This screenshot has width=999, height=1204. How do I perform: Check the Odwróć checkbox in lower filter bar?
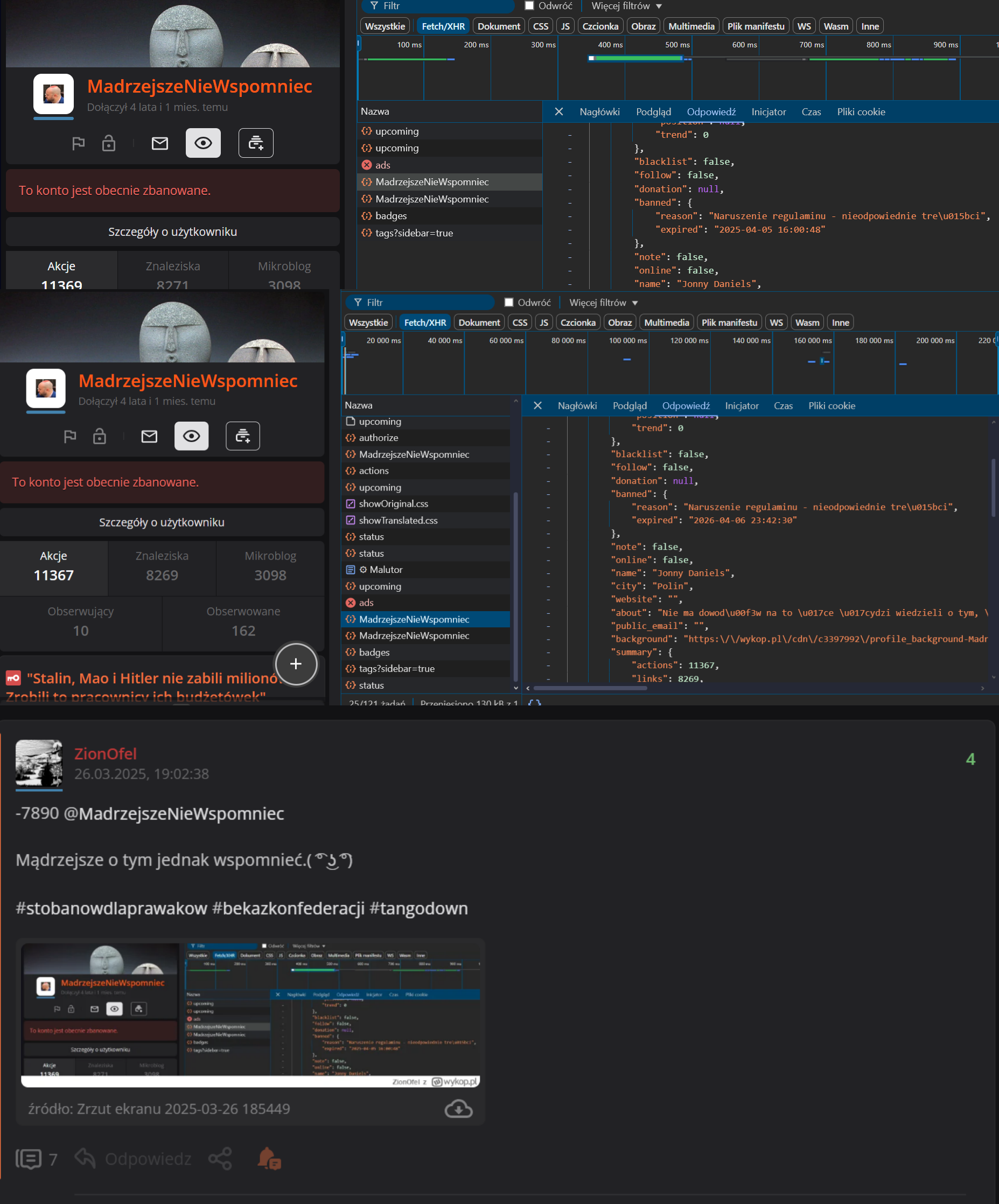pos(509,302)
